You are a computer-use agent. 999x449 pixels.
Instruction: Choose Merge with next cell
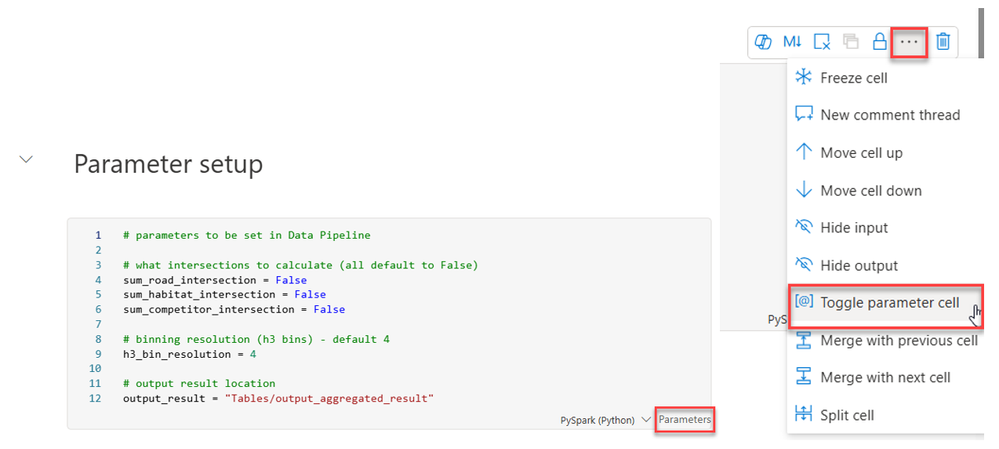[884, 378]
